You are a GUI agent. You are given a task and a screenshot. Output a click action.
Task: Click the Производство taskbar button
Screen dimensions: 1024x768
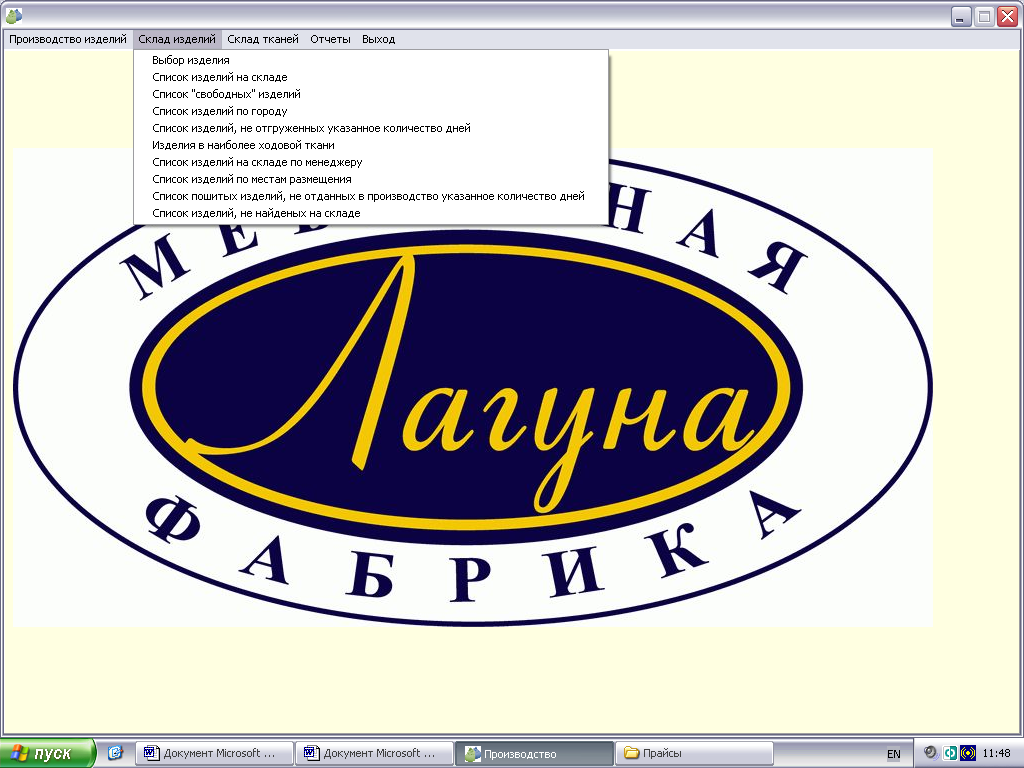click(x=534, y=754)
